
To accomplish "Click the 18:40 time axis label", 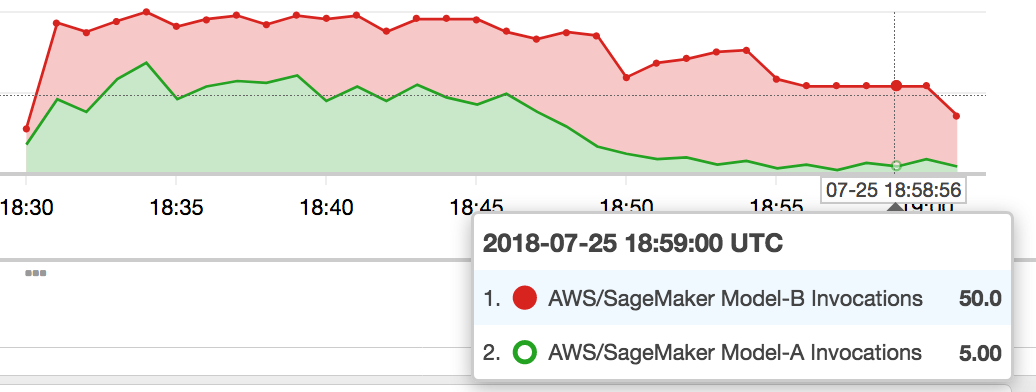I will coord(326,208).
